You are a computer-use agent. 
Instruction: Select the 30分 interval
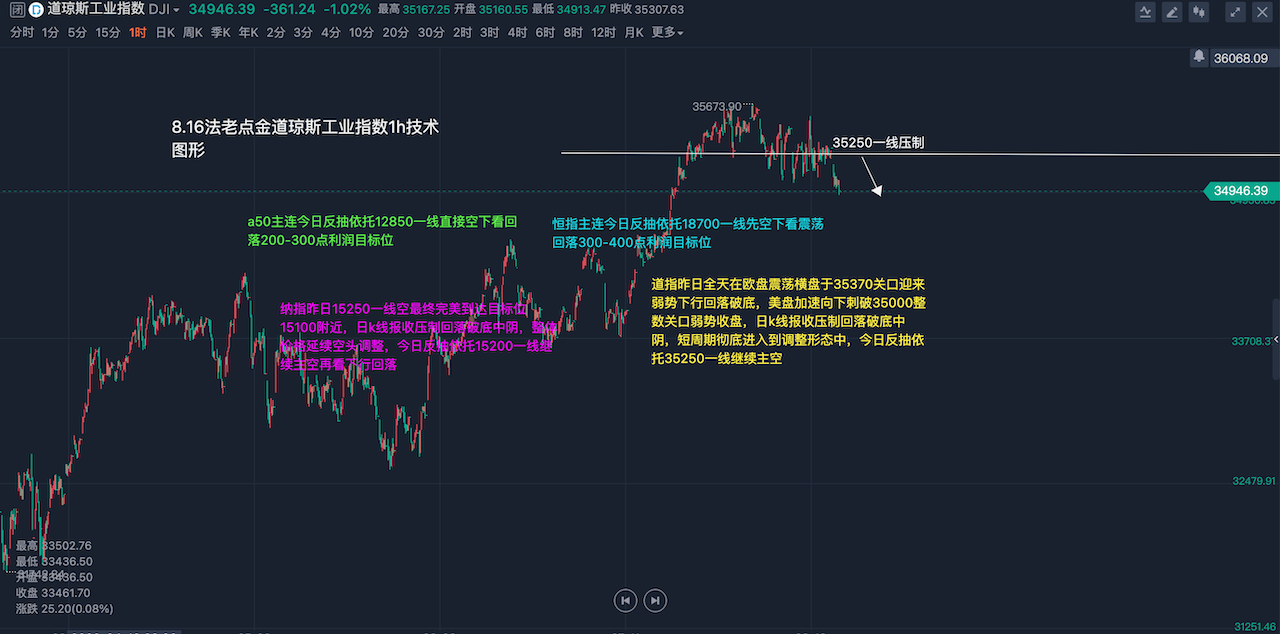(x=431, y=32)
